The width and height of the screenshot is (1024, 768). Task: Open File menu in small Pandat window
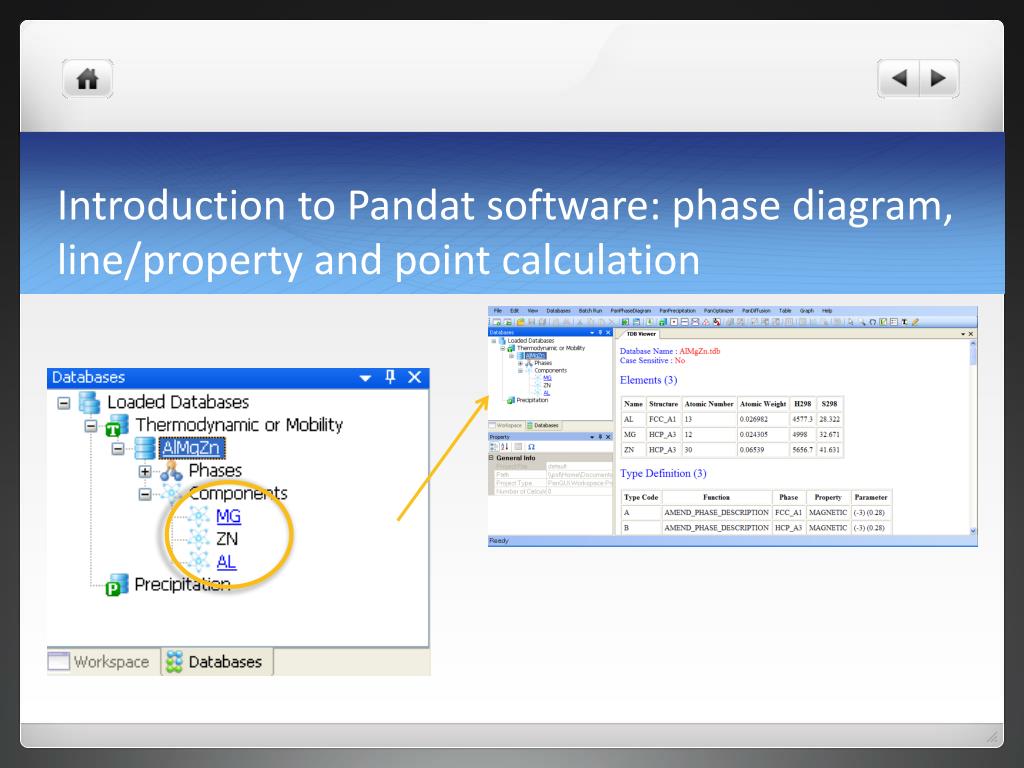click(498, 311)
